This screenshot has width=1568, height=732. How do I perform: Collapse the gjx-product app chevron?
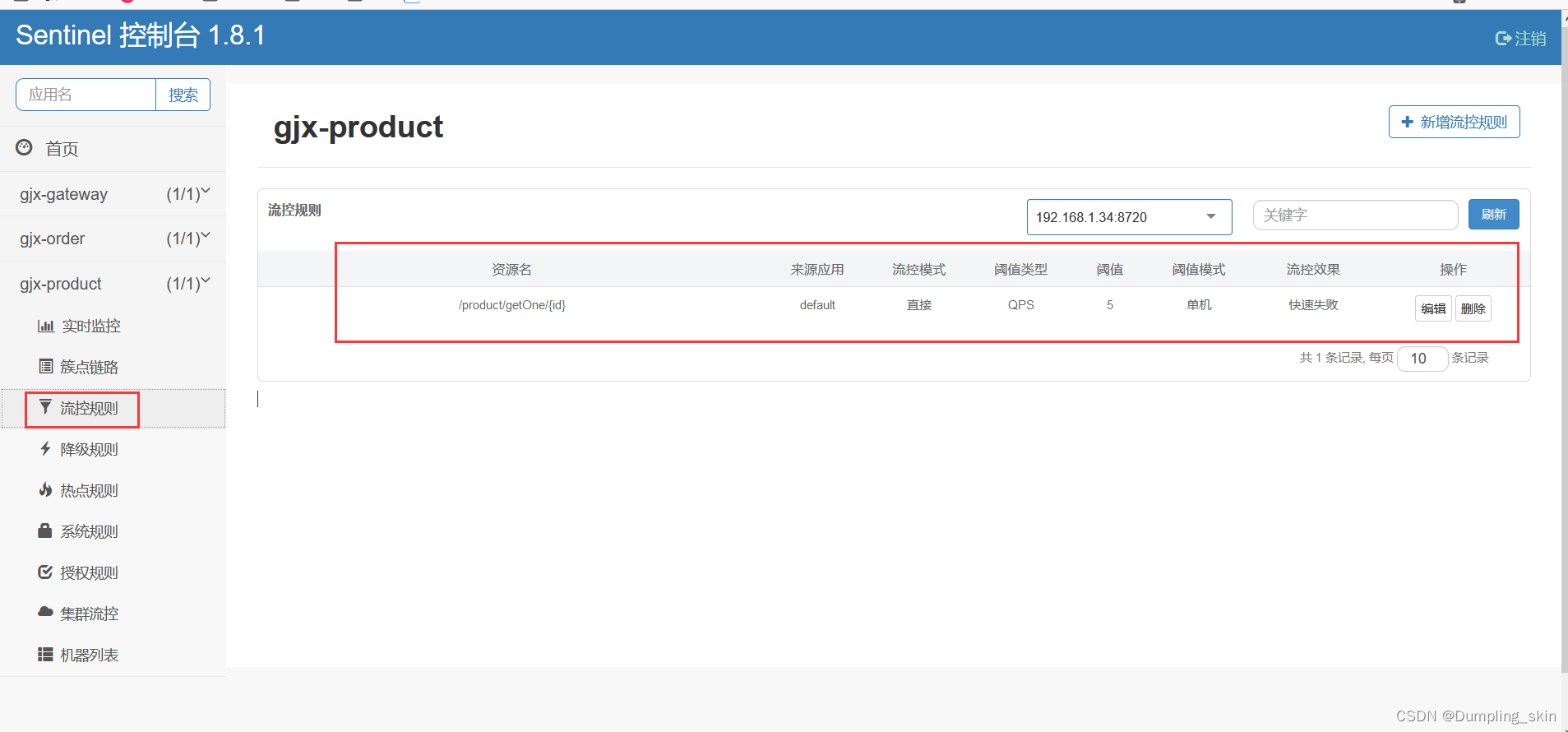coord(206,280)
